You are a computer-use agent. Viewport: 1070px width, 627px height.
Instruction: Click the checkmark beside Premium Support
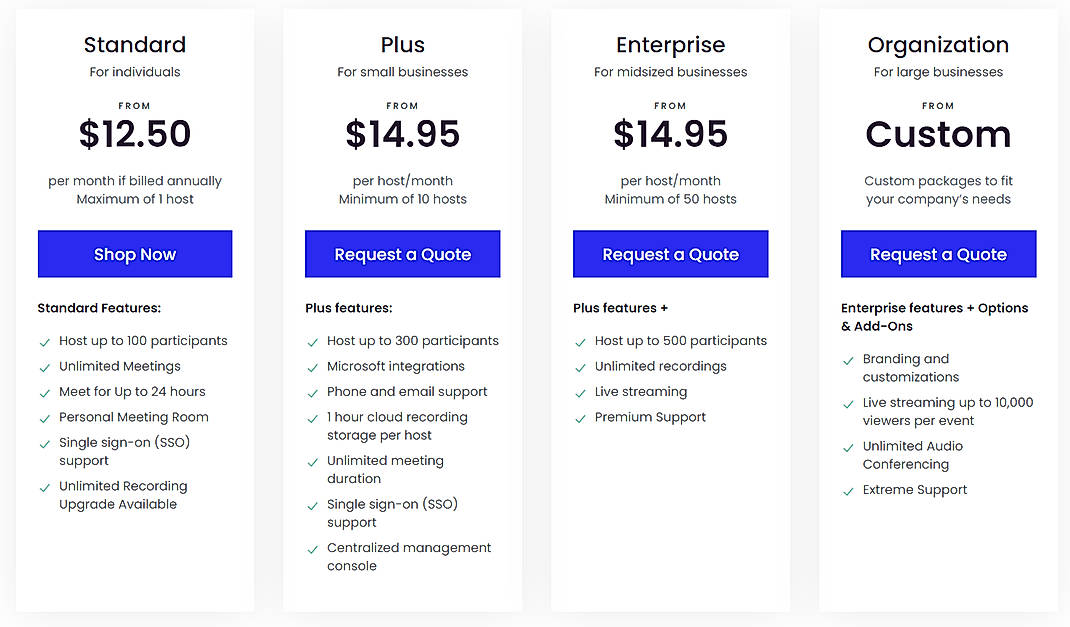[x=580, y=417]
